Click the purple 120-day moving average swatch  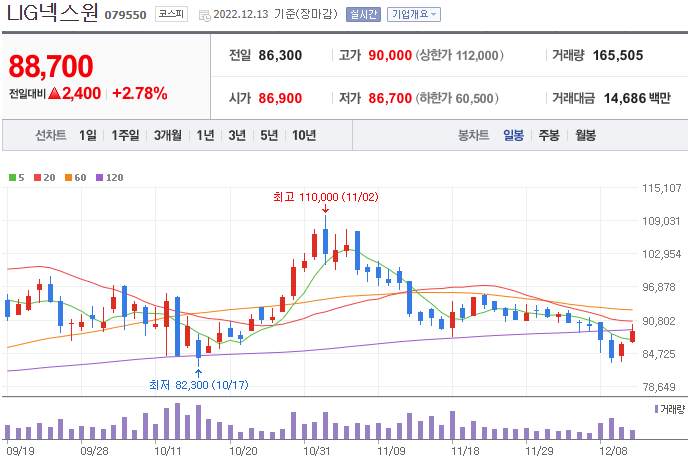click(x=100, y=178)
